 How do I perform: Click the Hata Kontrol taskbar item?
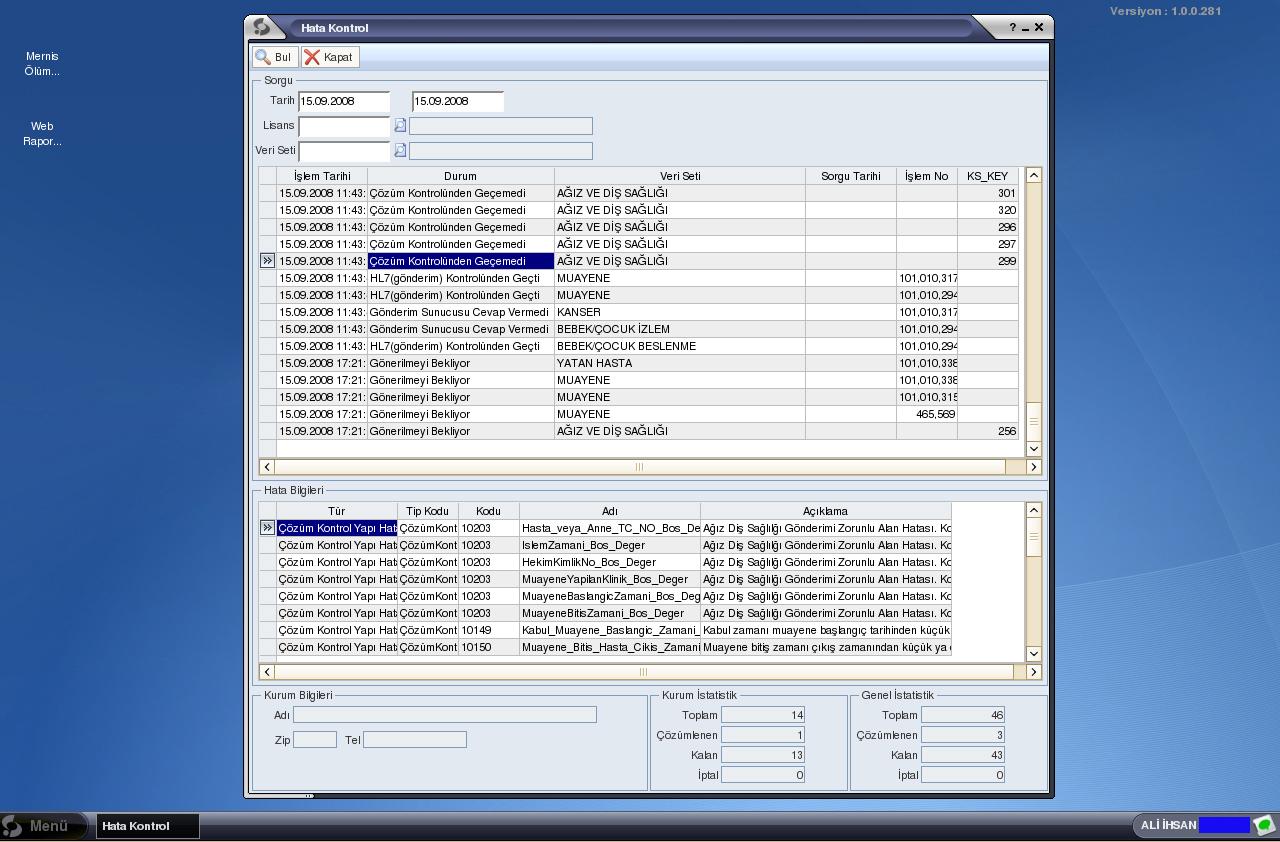click(147, 826)
